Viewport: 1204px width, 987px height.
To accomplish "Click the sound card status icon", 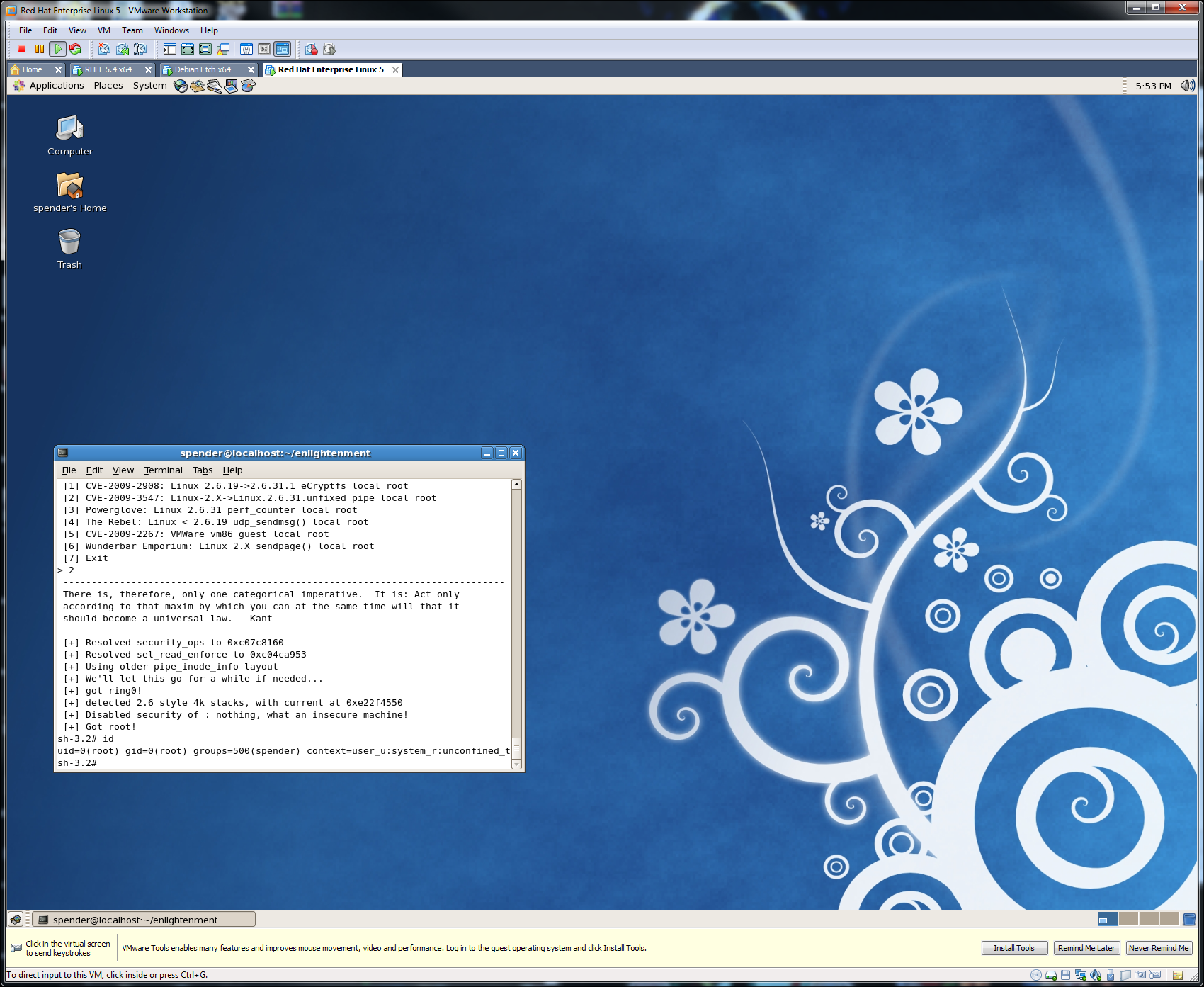I will [x=1096, y=976].
